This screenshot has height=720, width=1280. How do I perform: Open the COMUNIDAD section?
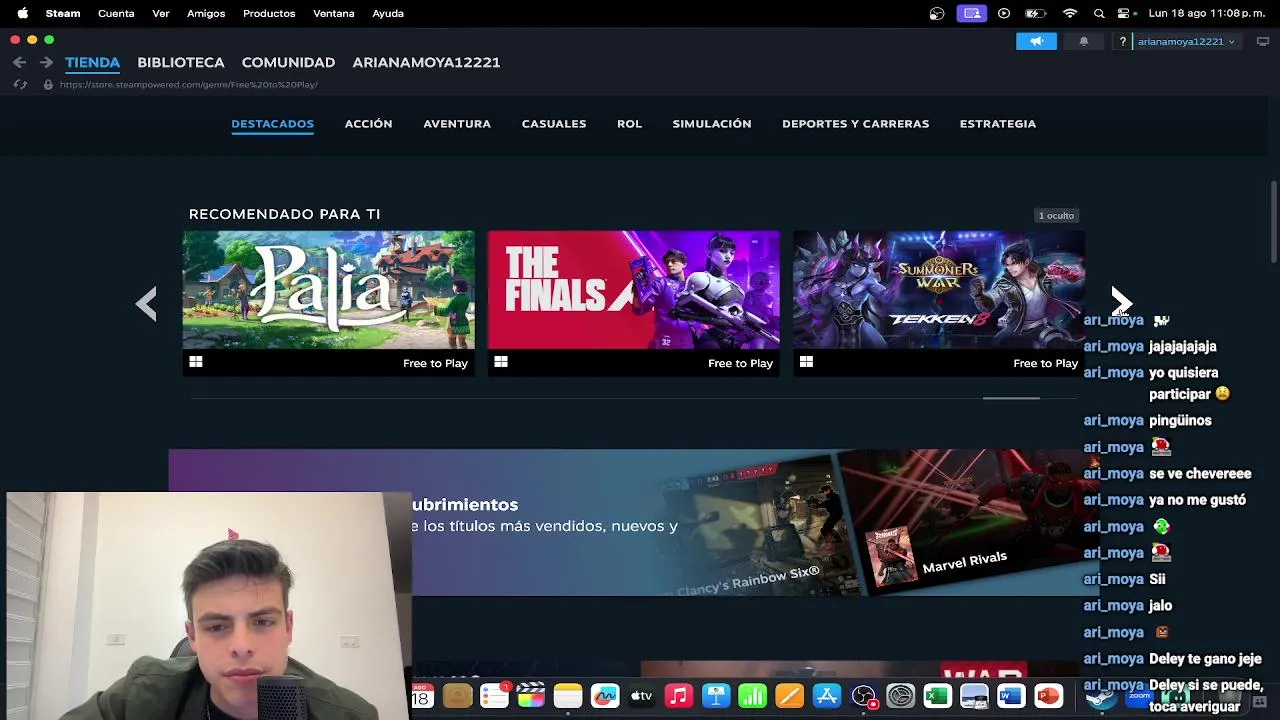click(288, 62)
